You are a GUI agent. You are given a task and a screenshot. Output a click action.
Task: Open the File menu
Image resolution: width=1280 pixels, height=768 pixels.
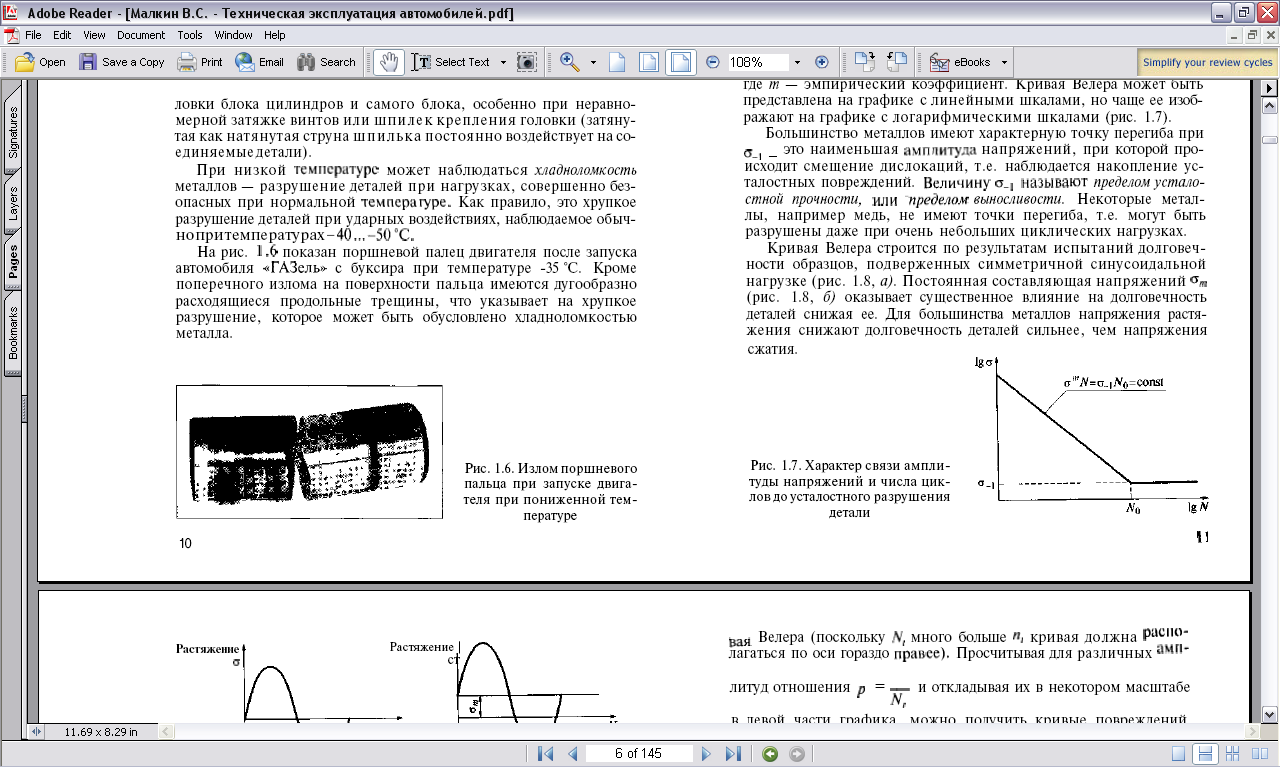(x=34, y=35)
